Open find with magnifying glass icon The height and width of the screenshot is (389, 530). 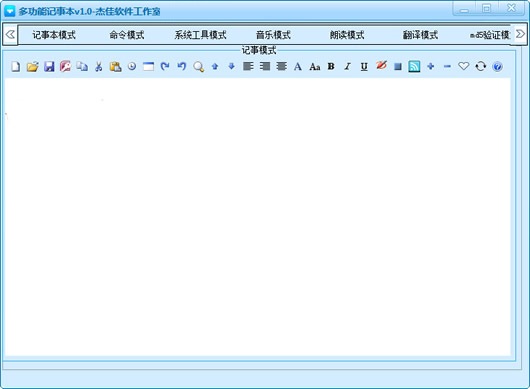(198, 67)
